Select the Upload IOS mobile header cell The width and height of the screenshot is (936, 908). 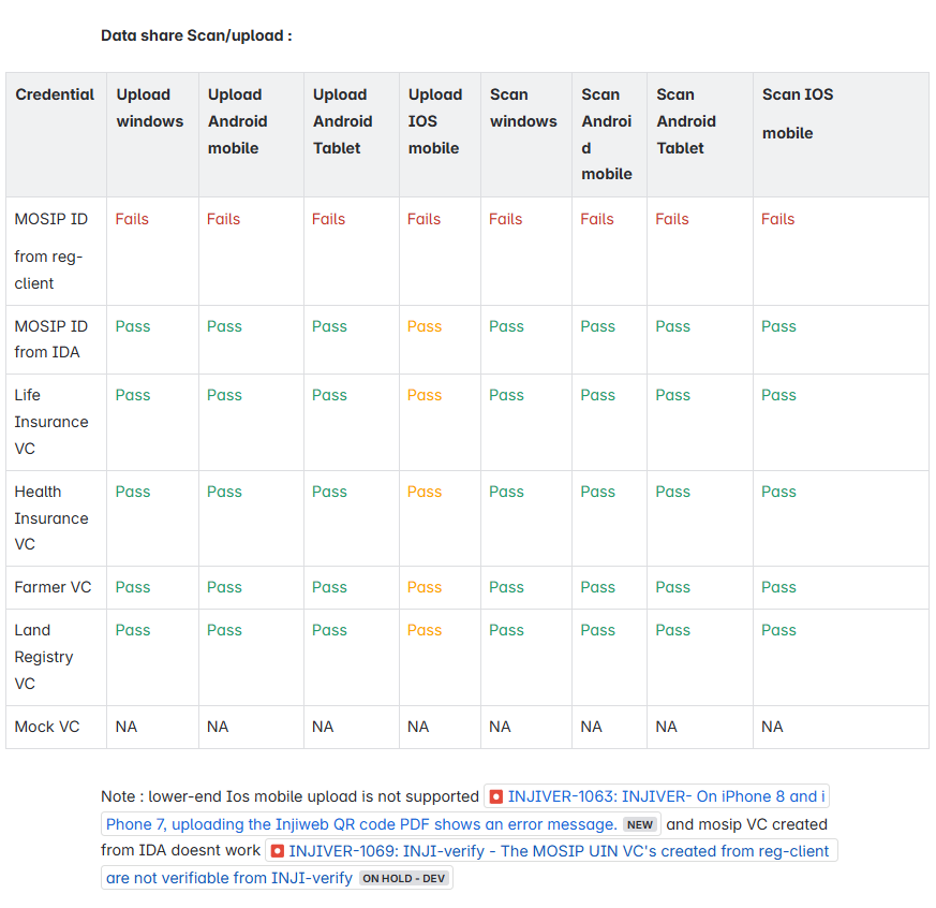(435, 121)
